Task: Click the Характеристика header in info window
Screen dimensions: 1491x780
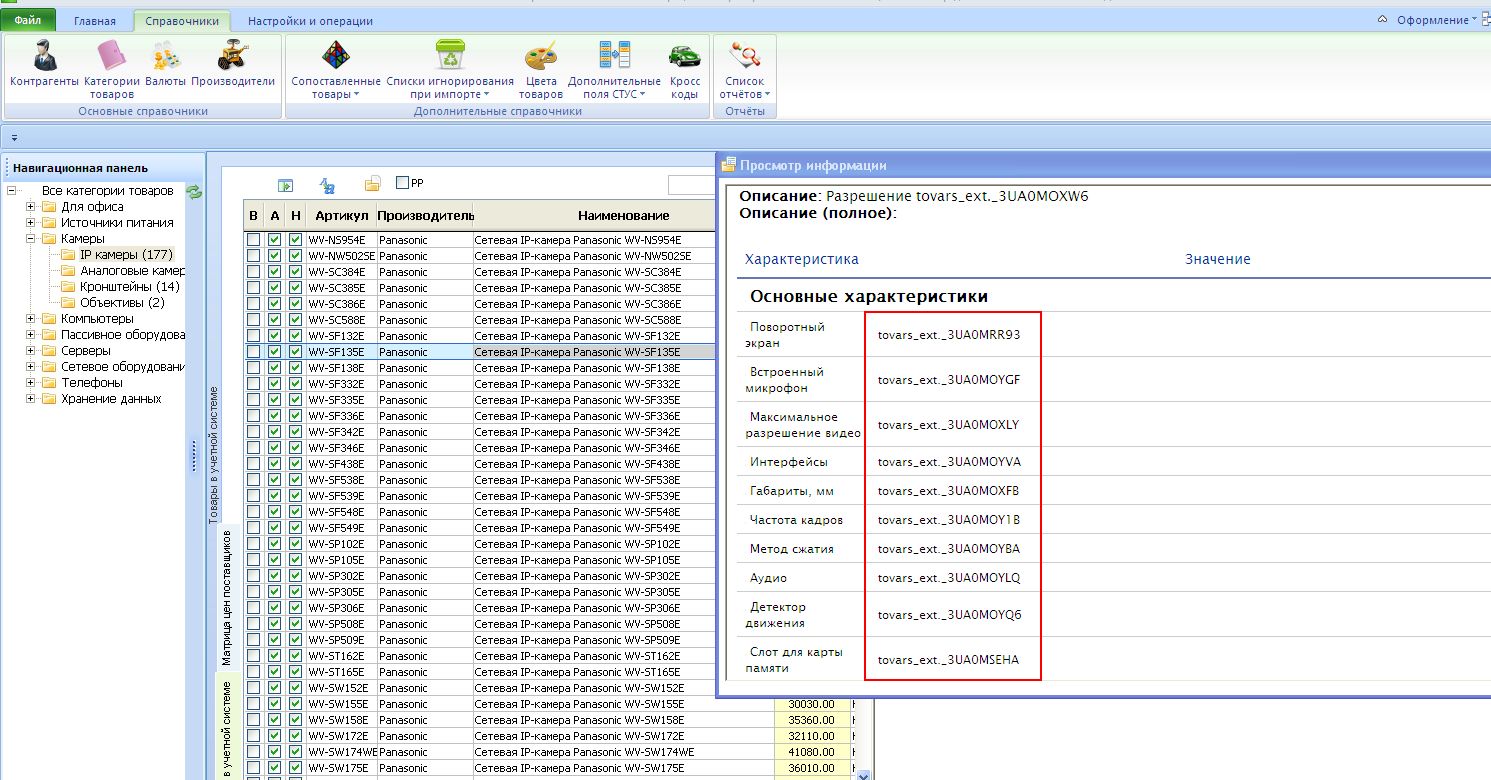Action: 802,259
